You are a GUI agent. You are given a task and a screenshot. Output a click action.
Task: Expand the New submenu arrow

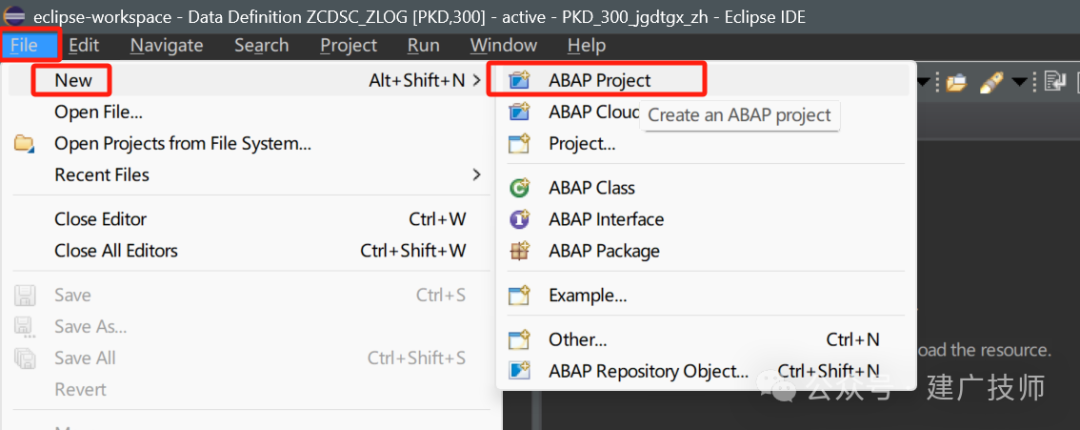(476, 81)
